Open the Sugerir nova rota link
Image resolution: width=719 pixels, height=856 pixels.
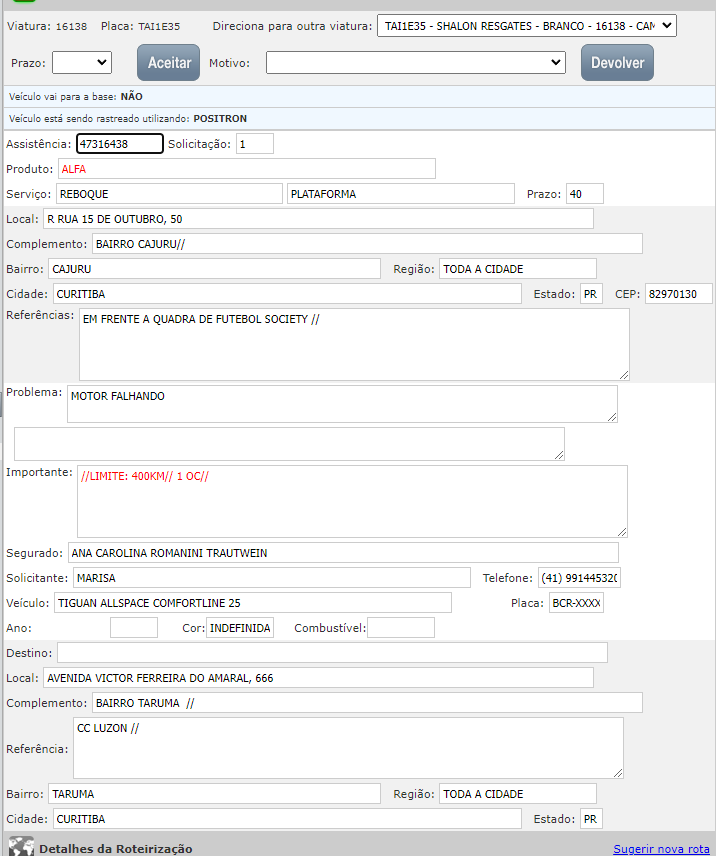(661, 848)
